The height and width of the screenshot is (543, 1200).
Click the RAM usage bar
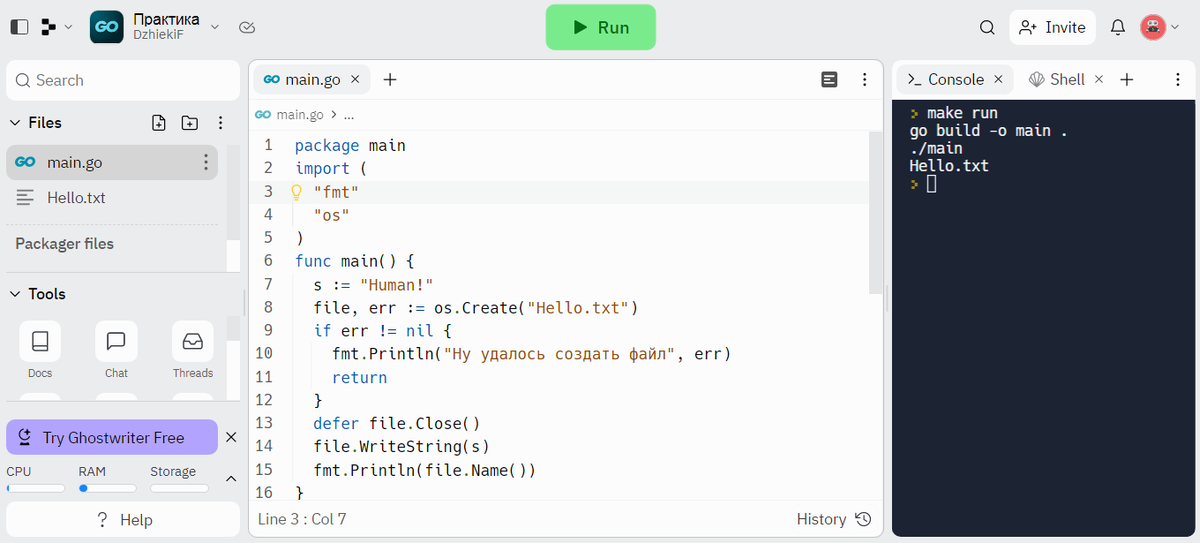coord(108,489)
